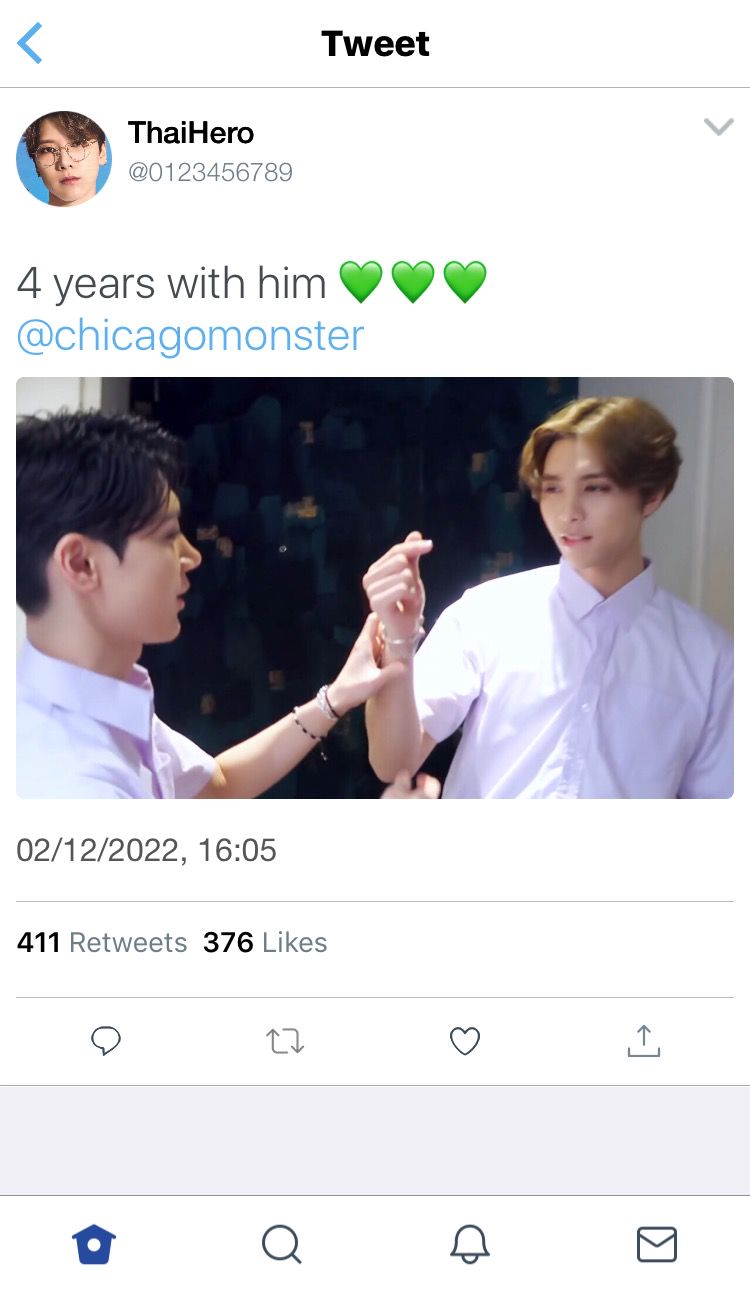Screen dimensions: 750x1293
Task: Open ThaiHero's profile picture
Action: [64, 159]
